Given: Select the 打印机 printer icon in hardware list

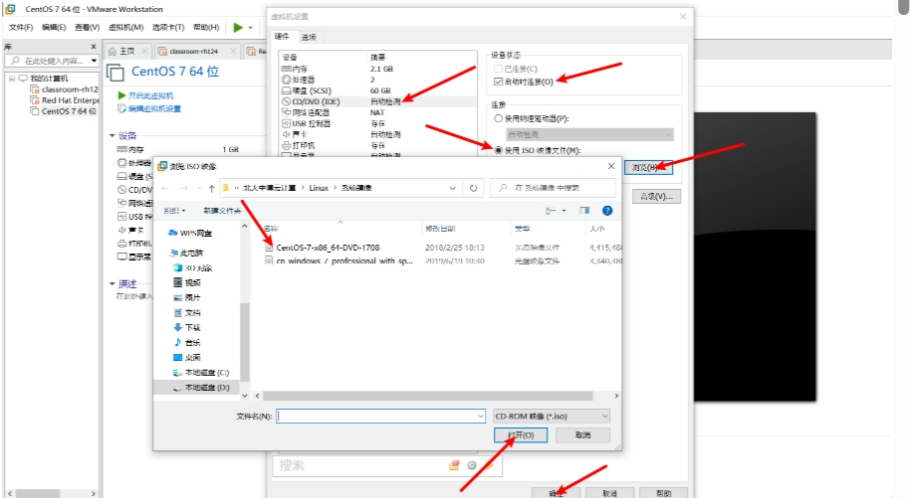Looking at the screenshot, I should [286, 145].
